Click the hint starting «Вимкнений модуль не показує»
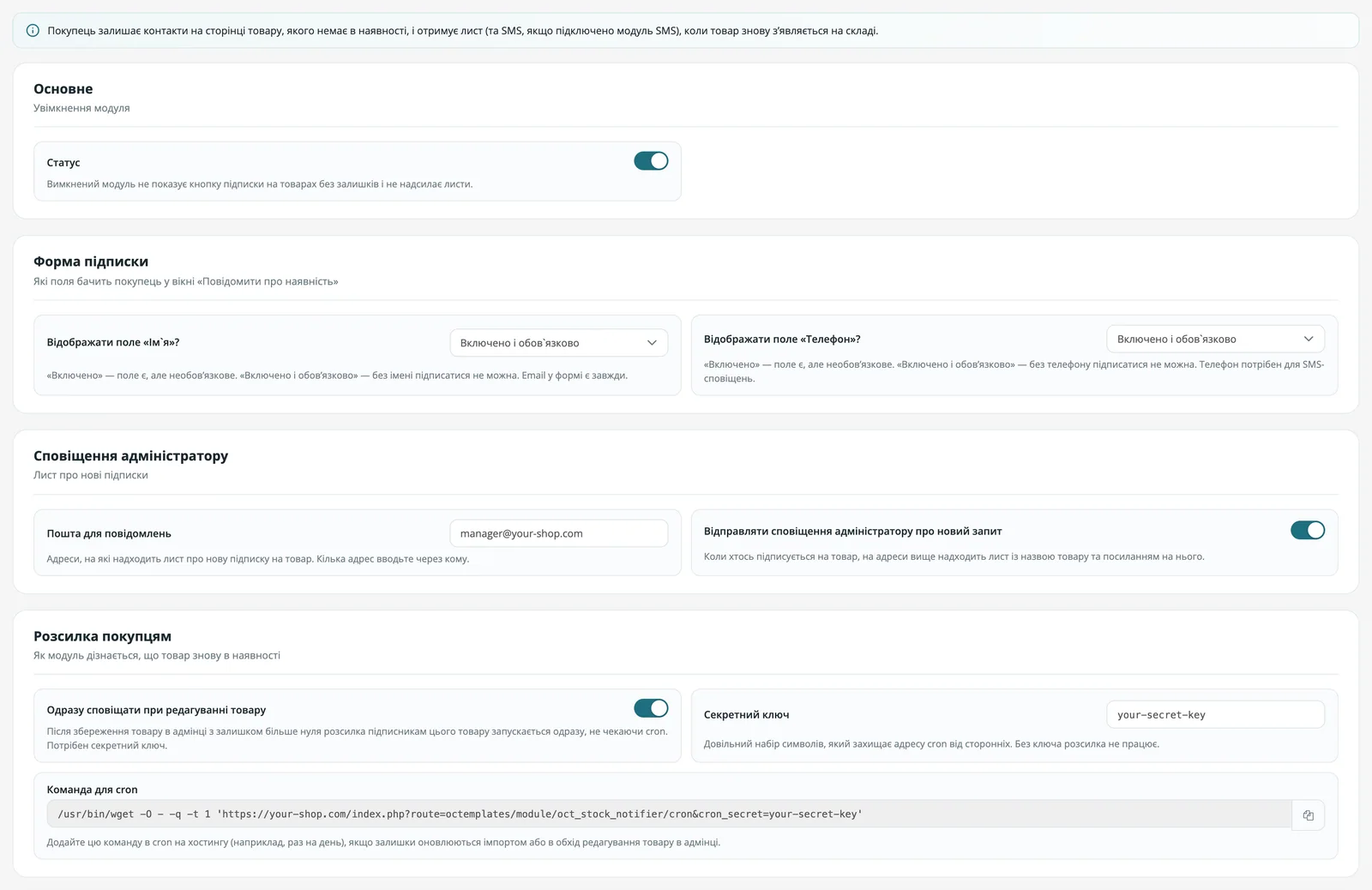 260,184
